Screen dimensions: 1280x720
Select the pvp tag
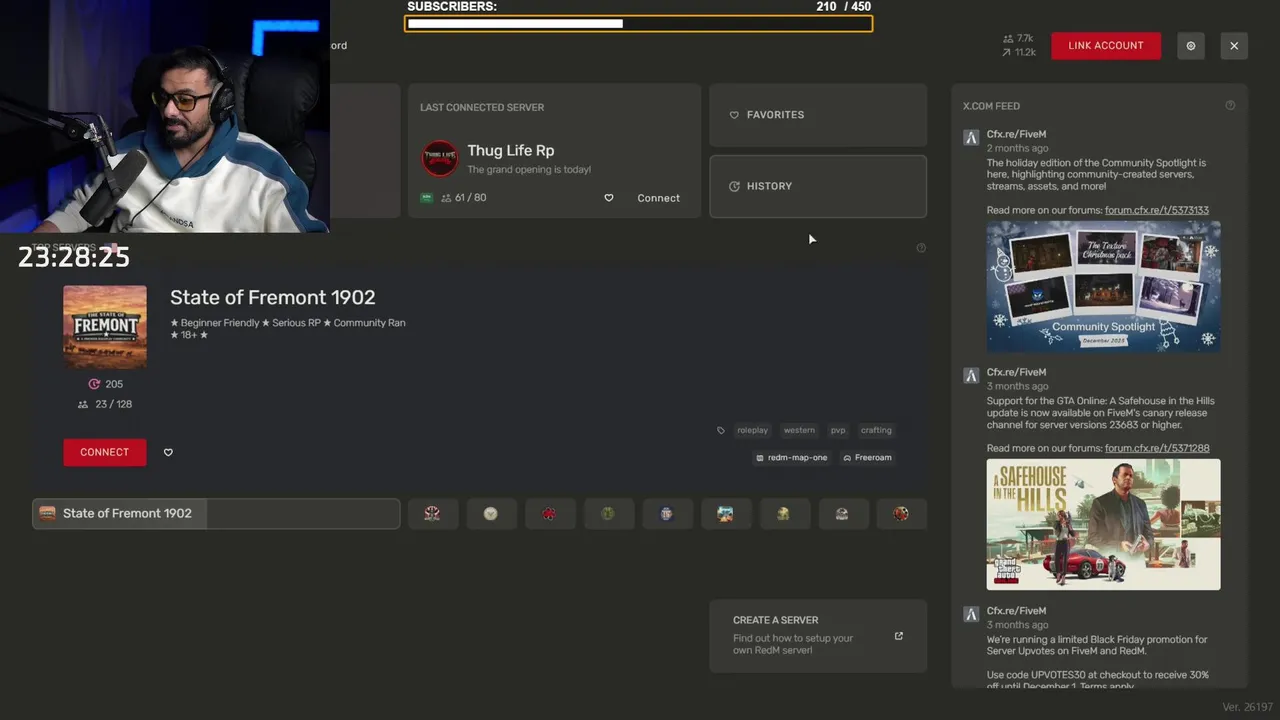(838, 430)
